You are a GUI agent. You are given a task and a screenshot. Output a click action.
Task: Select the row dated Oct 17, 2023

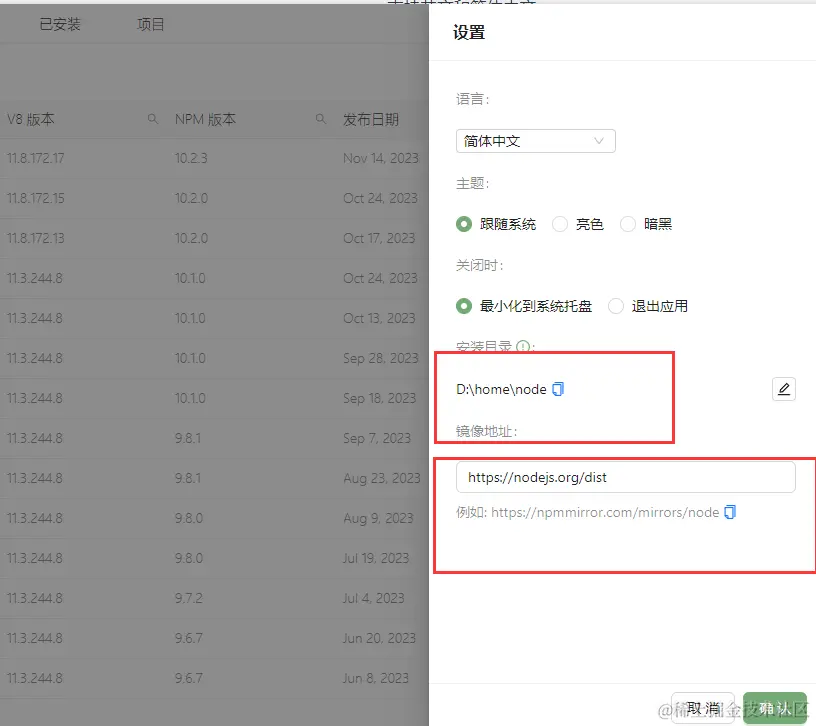214,238
